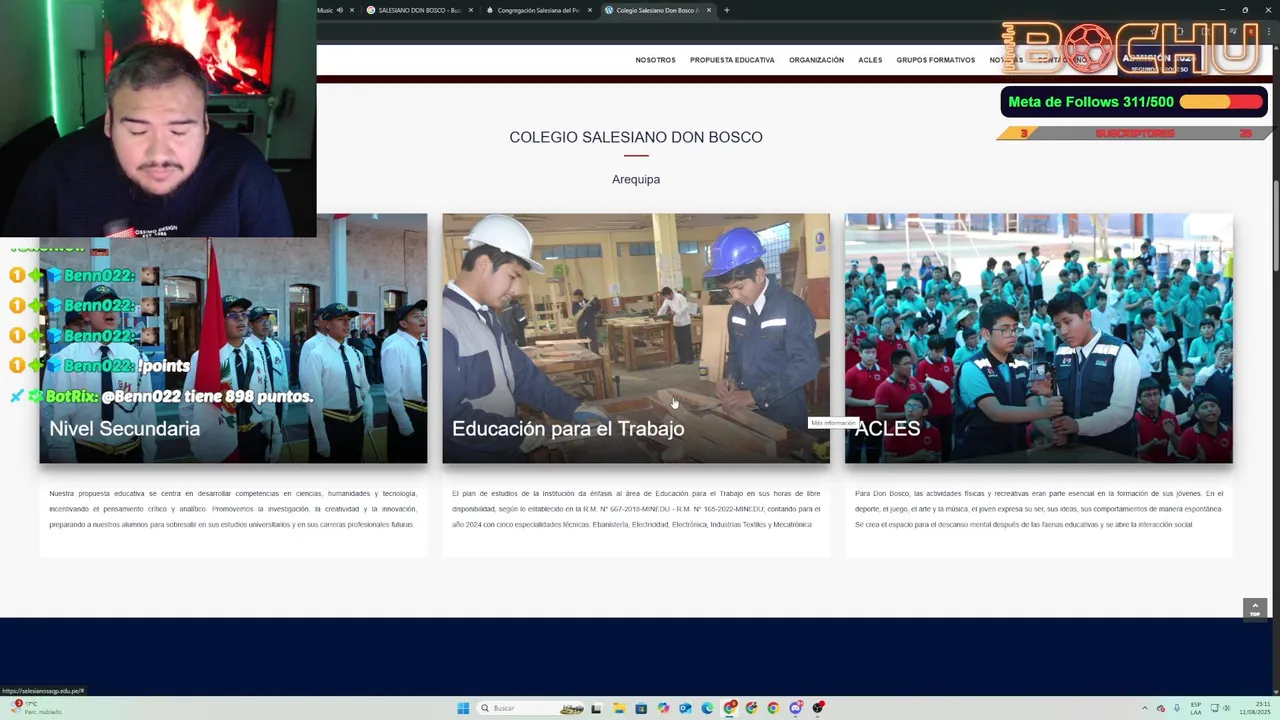Image resolution: width=1280 pixels, height=720 pixels.
Task: Close the Colegio Salesiano Don Bosco tab
Action: pyautogui.click(x=709, y=10)
